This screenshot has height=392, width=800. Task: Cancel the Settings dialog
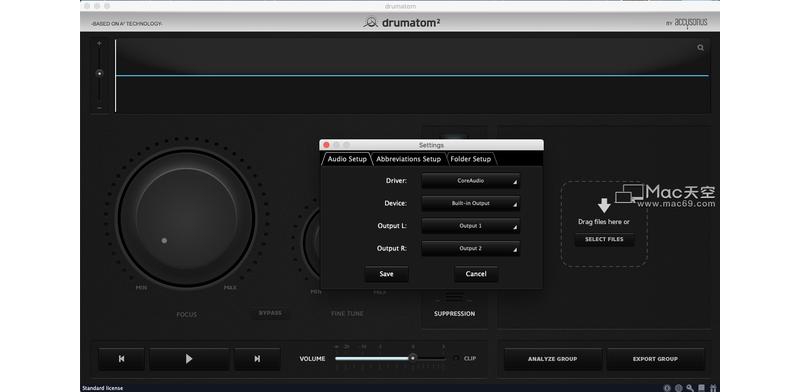(476, 274)
